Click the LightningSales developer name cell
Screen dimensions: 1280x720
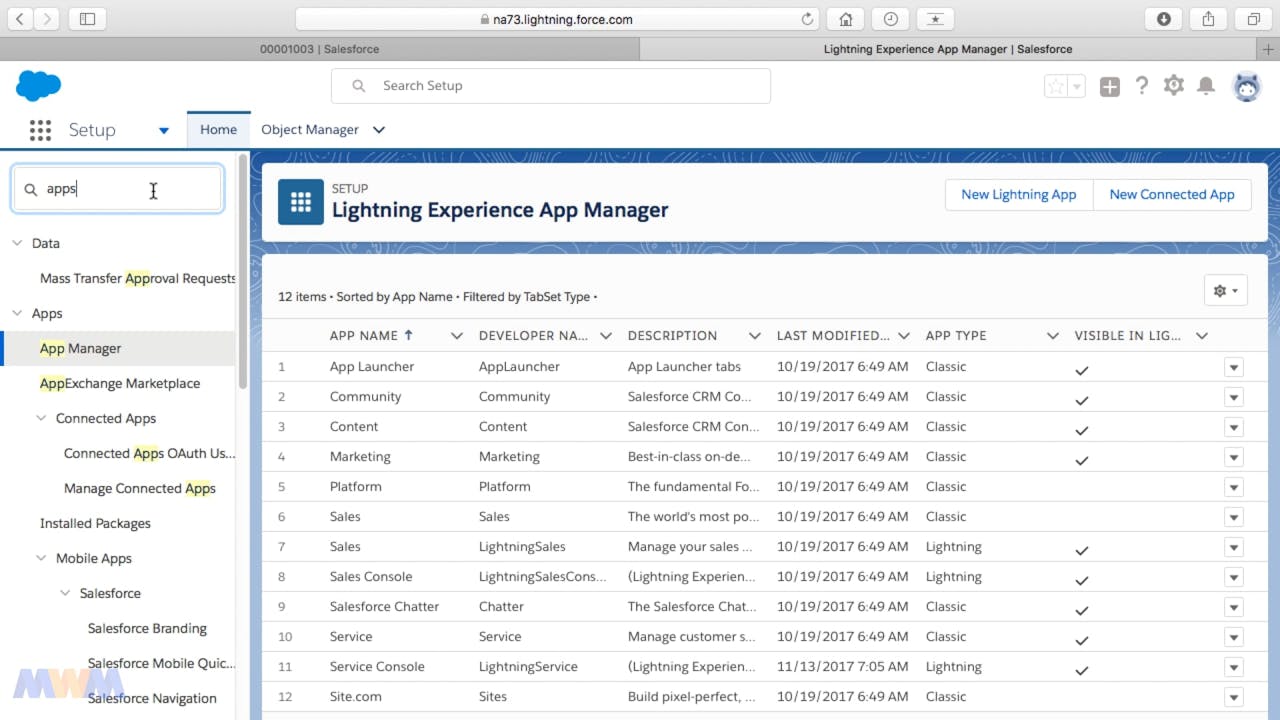(x=522, y=547)
